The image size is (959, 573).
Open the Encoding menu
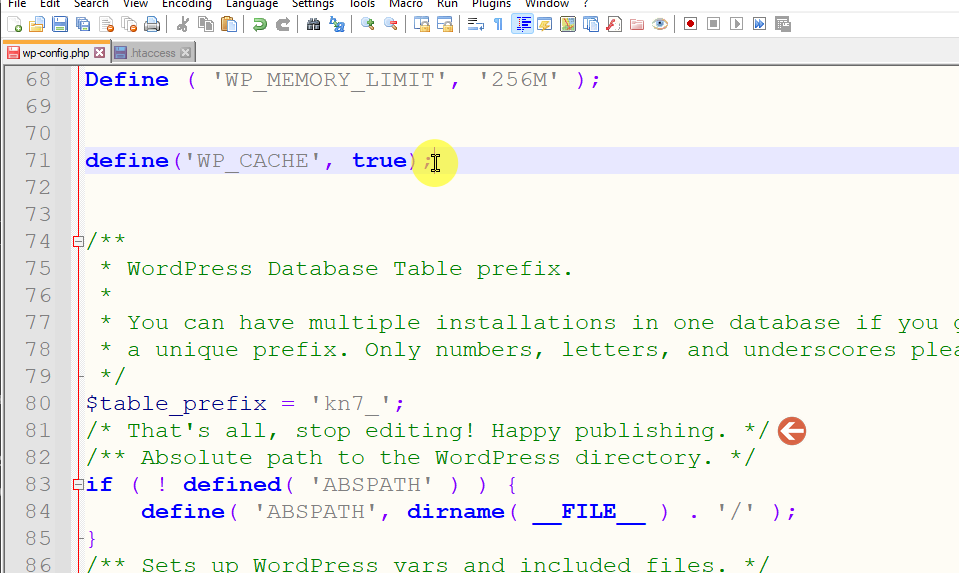[x=187, y=4]
